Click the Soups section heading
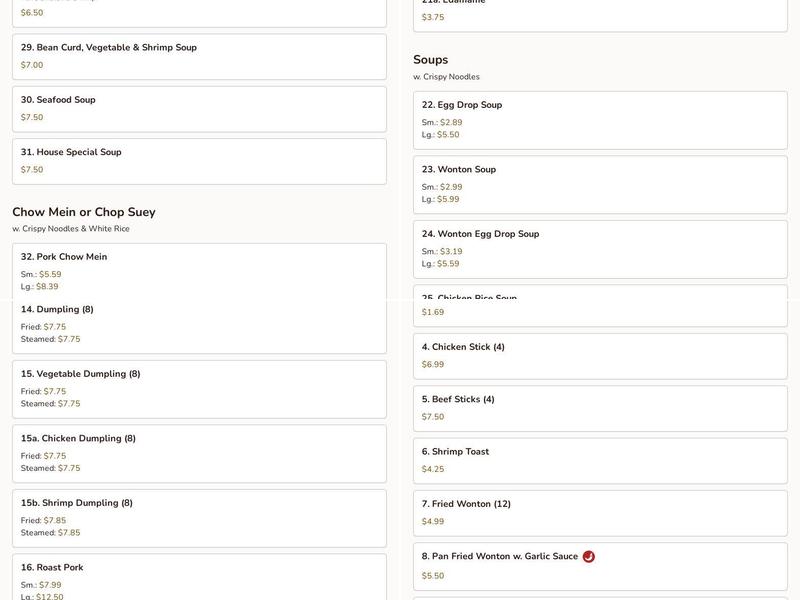Screen dimensions: 800x600 (431, 60)
